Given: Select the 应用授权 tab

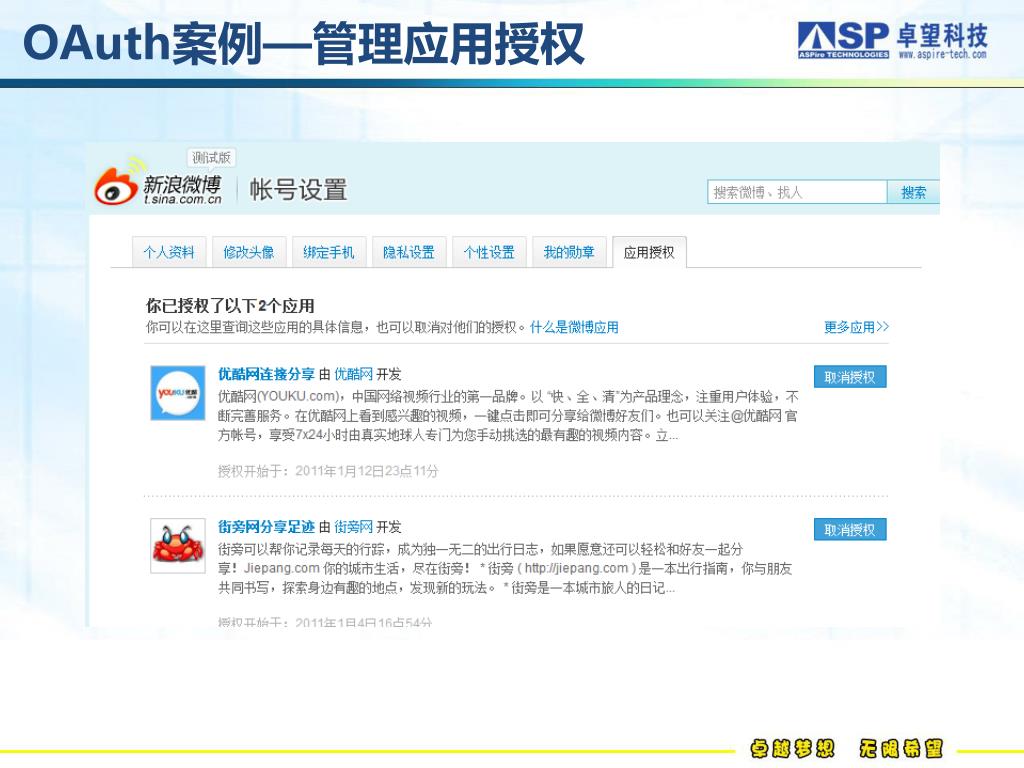Looking at the screenshot, I should [x=649, y=252].
